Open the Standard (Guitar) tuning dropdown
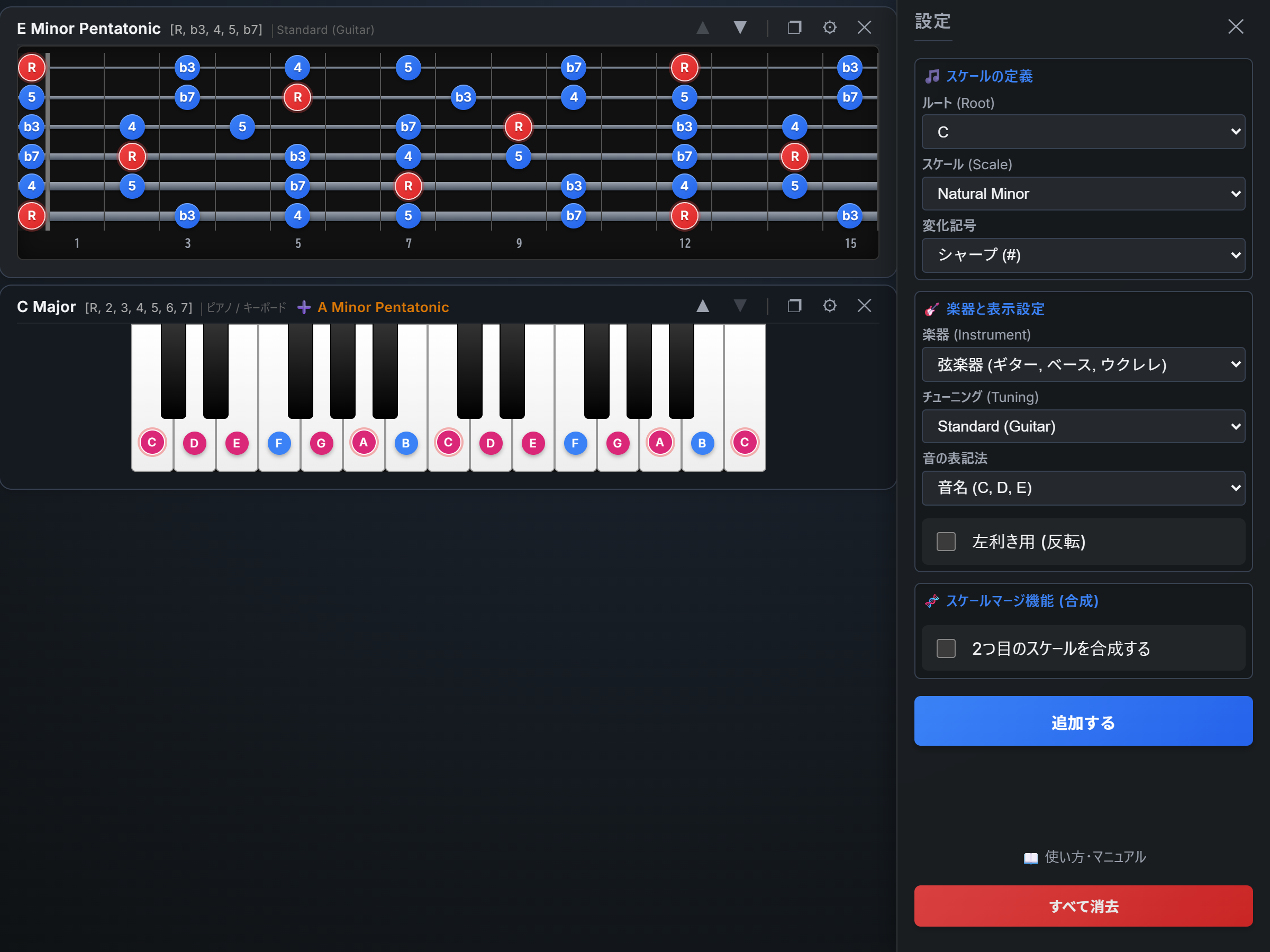1270x952 pixels. 1083,426
